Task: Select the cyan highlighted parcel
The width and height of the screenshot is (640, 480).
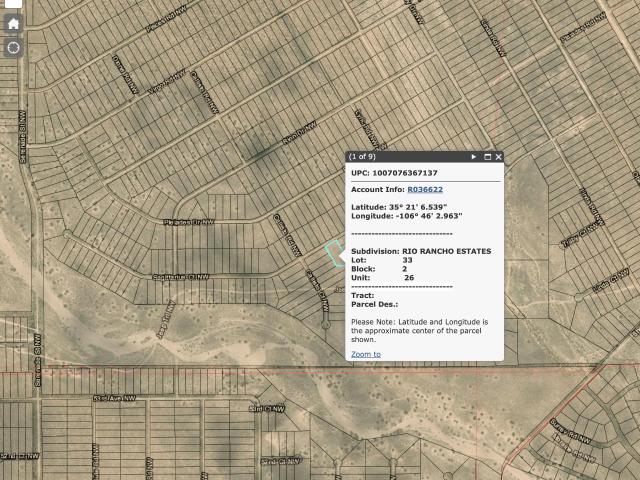Action: tap(334, 254)
